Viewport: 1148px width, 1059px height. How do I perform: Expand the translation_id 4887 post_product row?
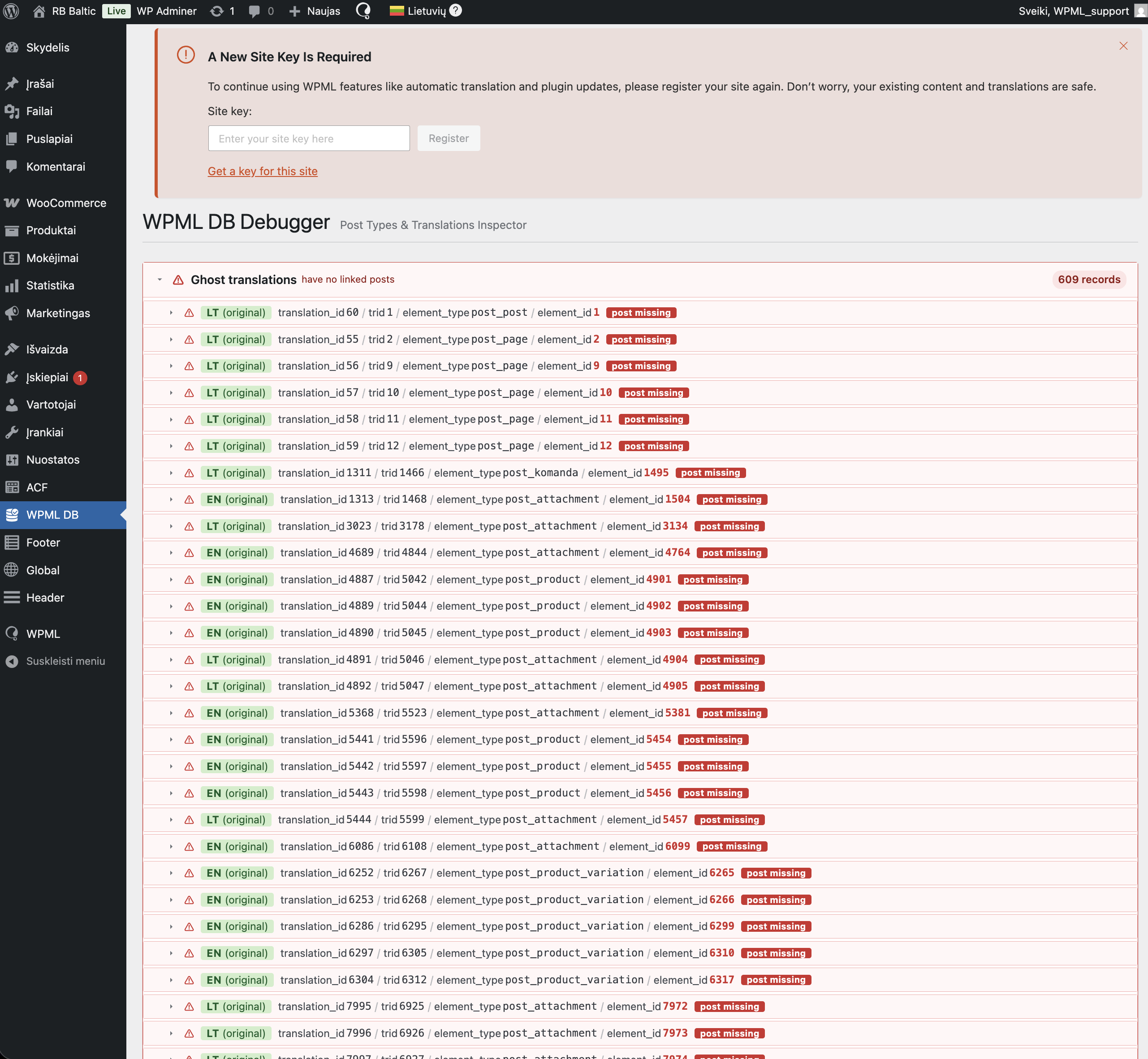tap(171, 580)
